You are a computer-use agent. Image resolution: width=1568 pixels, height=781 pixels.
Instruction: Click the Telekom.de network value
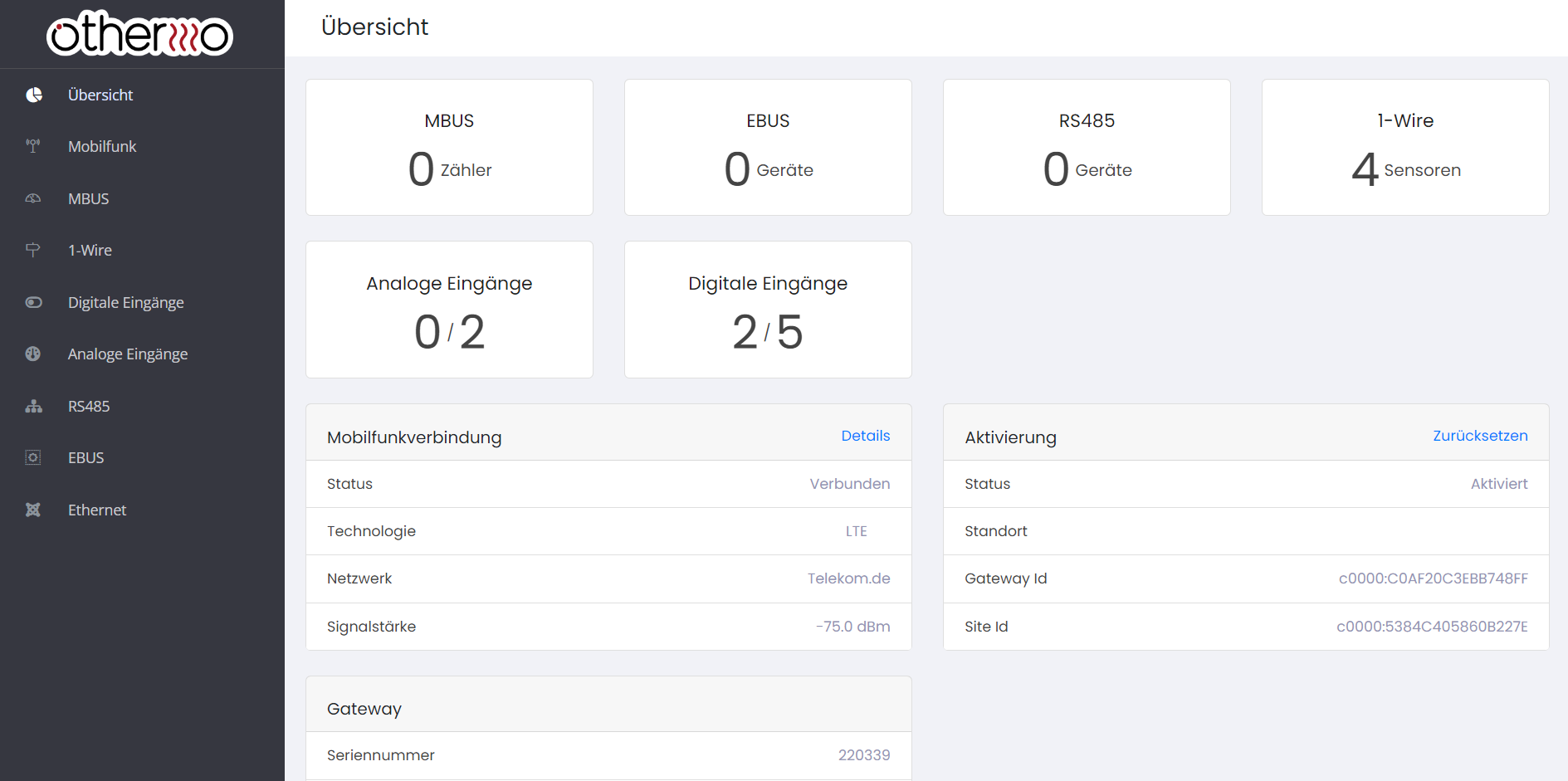(x=848, y=578)
